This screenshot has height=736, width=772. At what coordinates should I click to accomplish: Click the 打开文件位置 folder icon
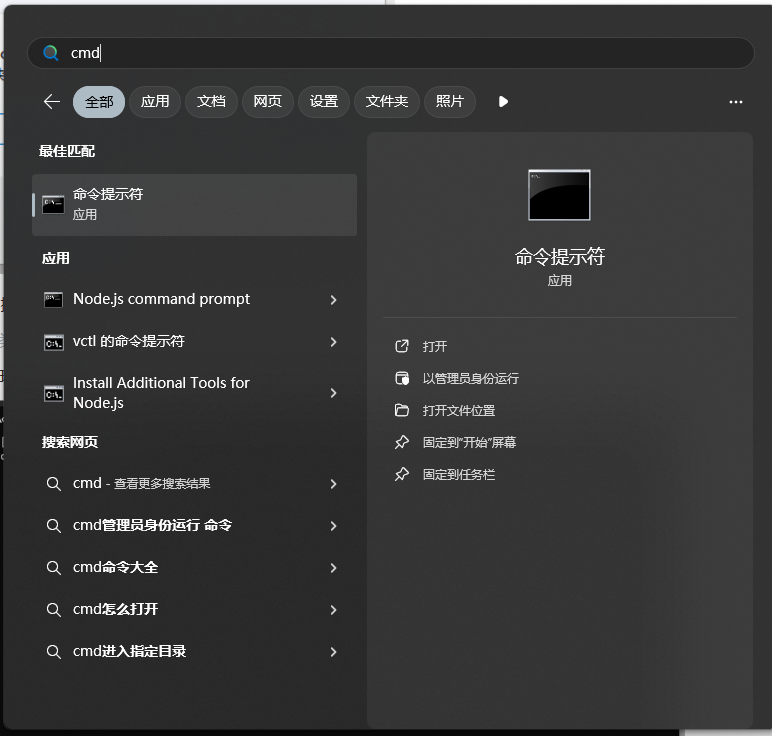402,410
